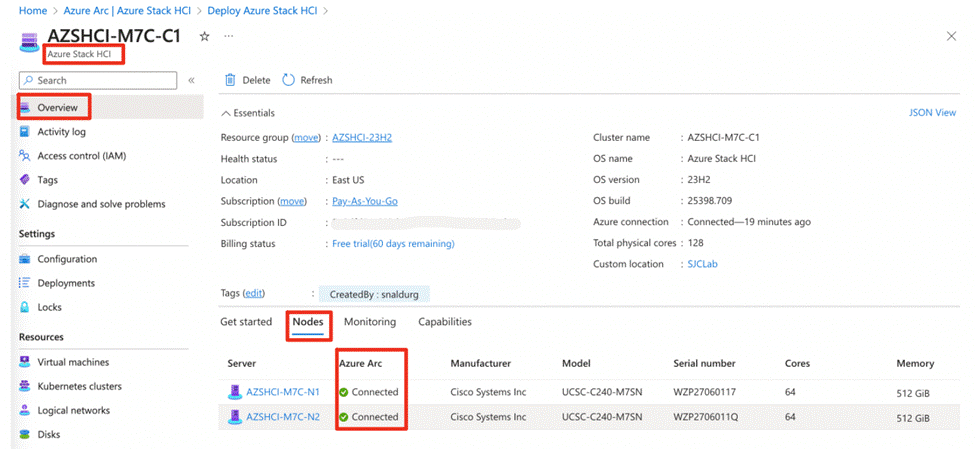Click the Configuration icon under Settings
Image resolution: width=979 pixels, height=449 pixels.
coord(25,259)
